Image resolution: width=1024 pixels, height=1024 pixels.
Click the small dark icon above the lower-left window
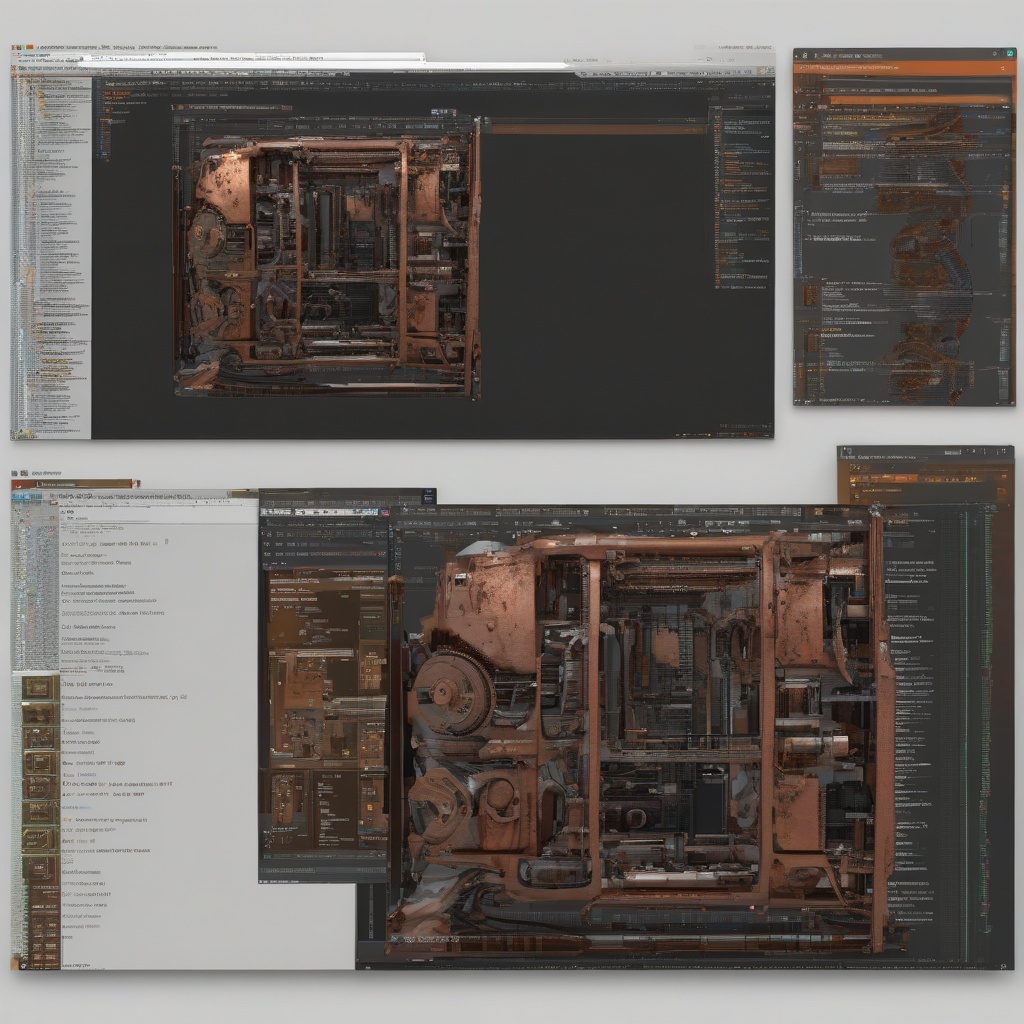(x=19, y=473)
